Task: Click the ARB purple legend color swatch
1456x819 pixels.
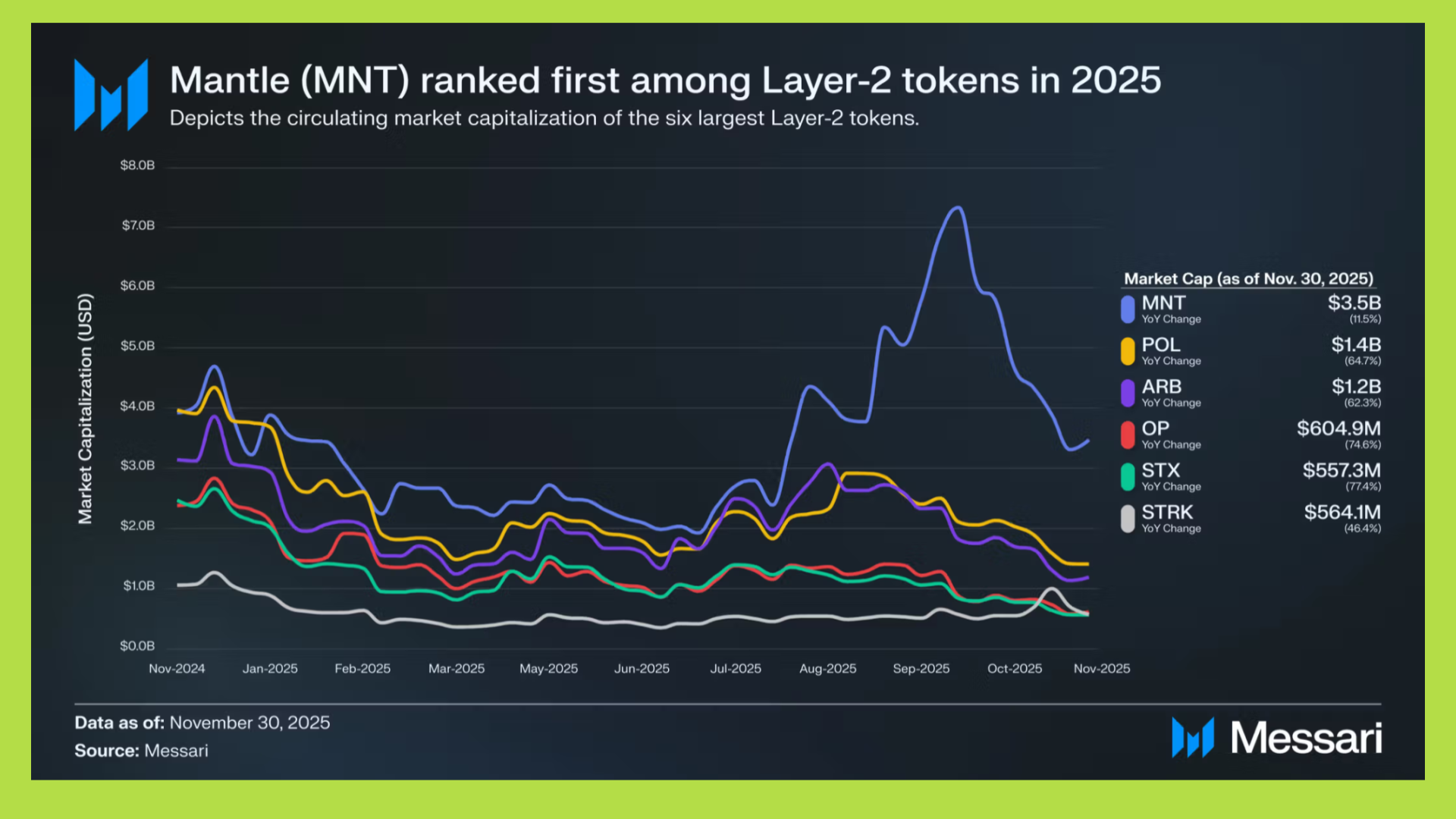Action: tap(1128, 393)
